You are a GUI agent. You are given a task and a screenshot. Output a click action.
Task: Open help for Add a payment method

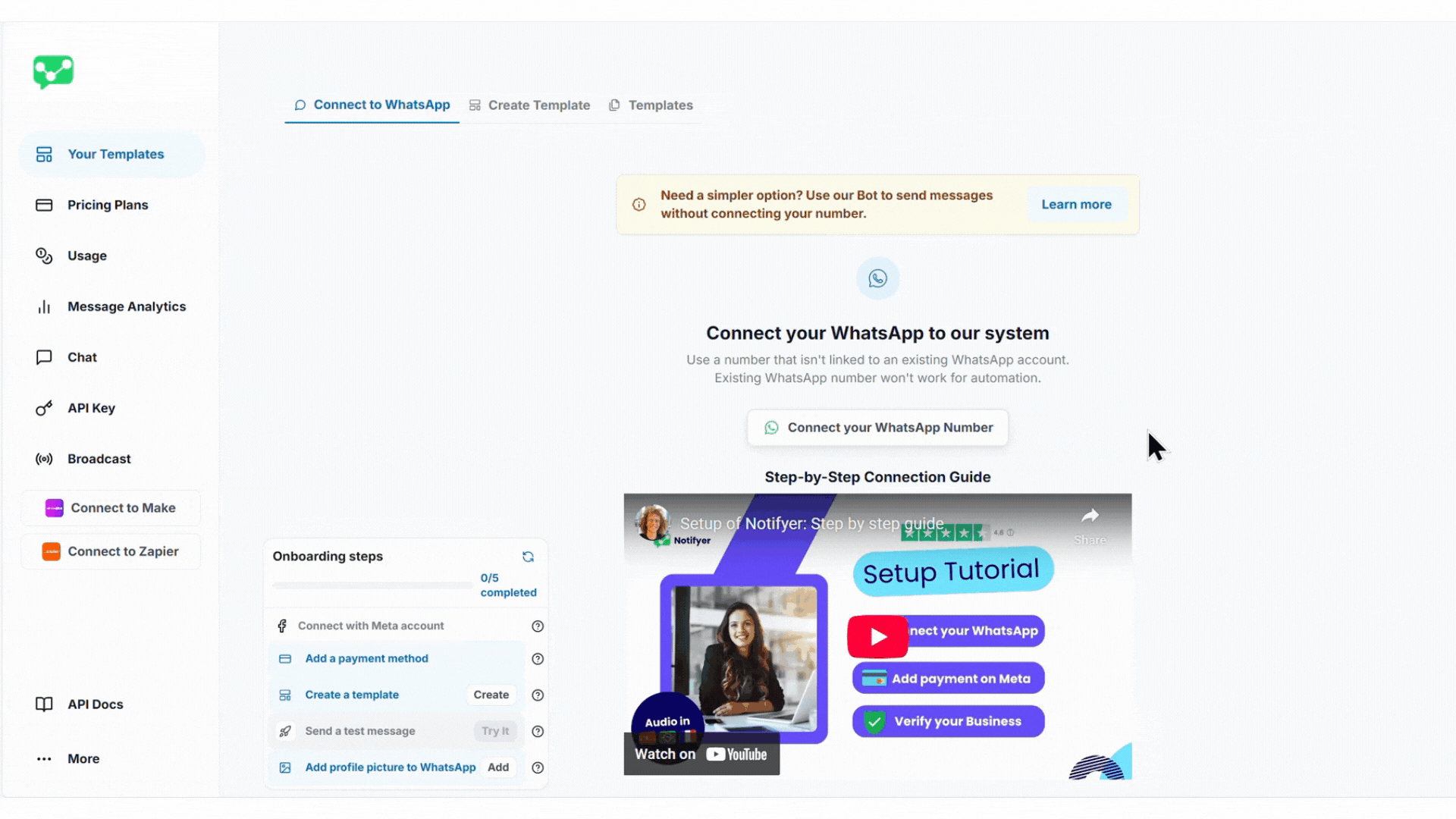[x=538, y=659]
